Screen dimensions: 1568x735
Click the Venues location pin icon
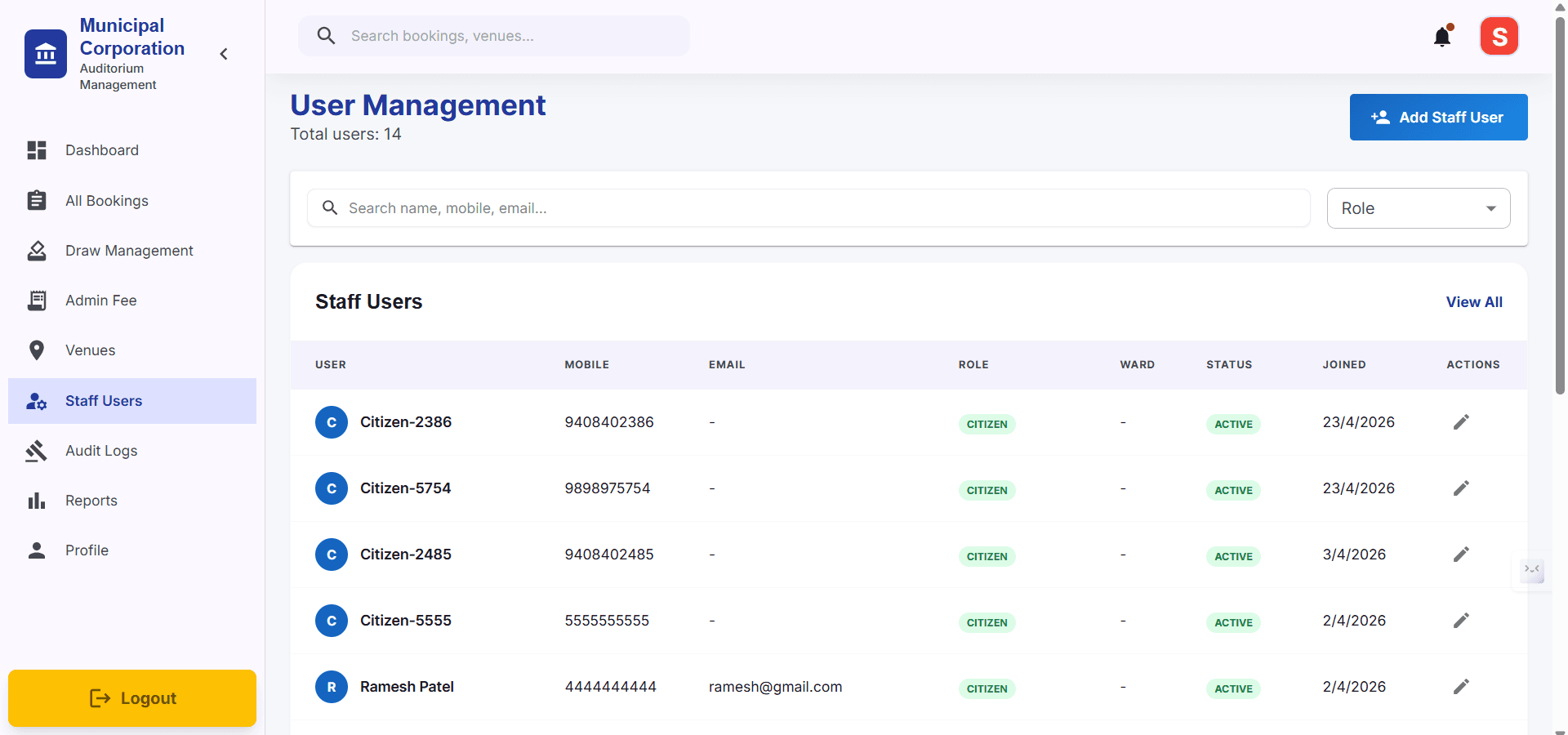pos(37,350)
